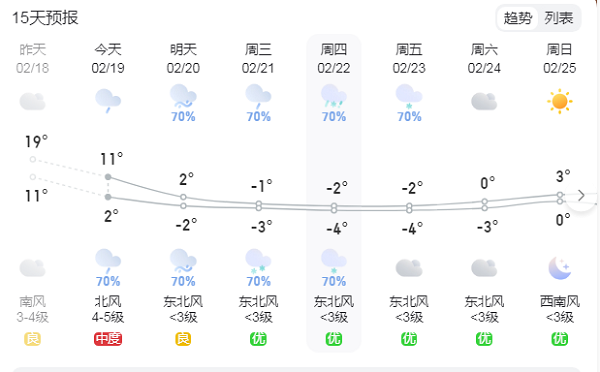Click the daytime rain icon for 今天 02/19
The image size is (600, 372).
click(108, 101)
